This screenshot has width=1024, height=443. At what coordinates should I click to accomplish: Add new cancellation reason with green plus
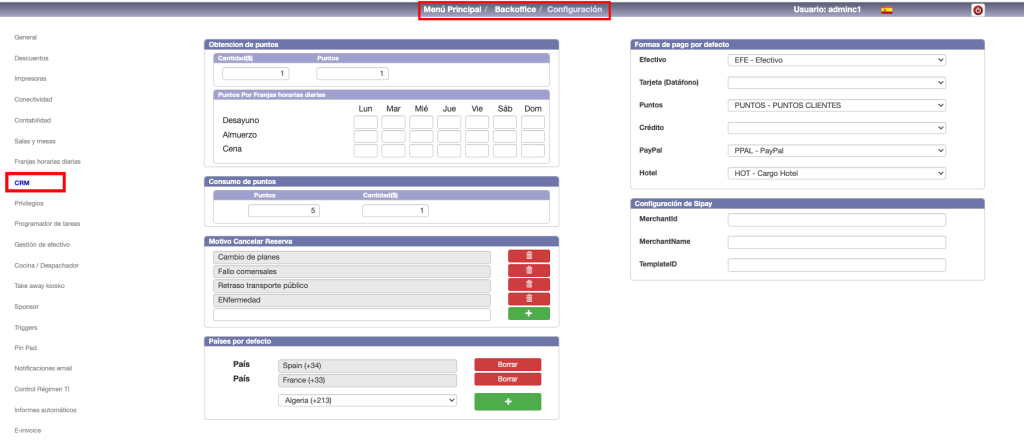pos(528,314)
